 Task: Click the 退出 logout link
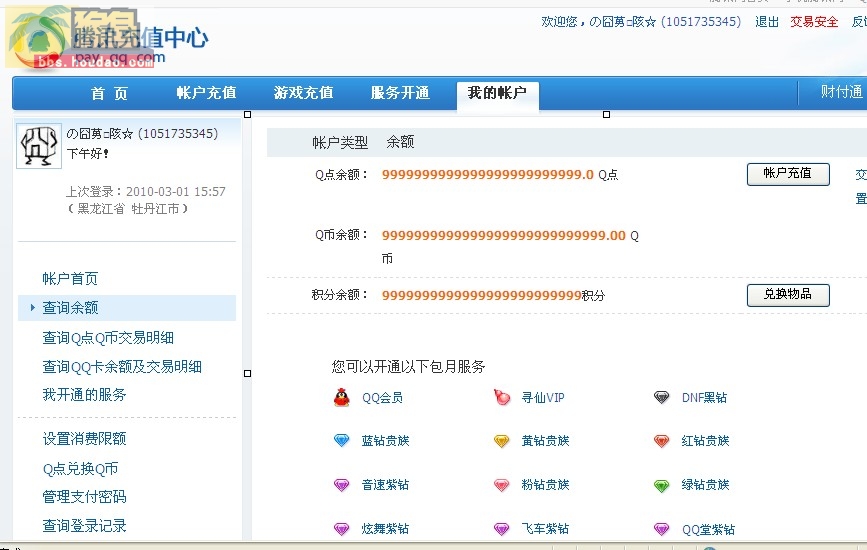pos(767,22)
